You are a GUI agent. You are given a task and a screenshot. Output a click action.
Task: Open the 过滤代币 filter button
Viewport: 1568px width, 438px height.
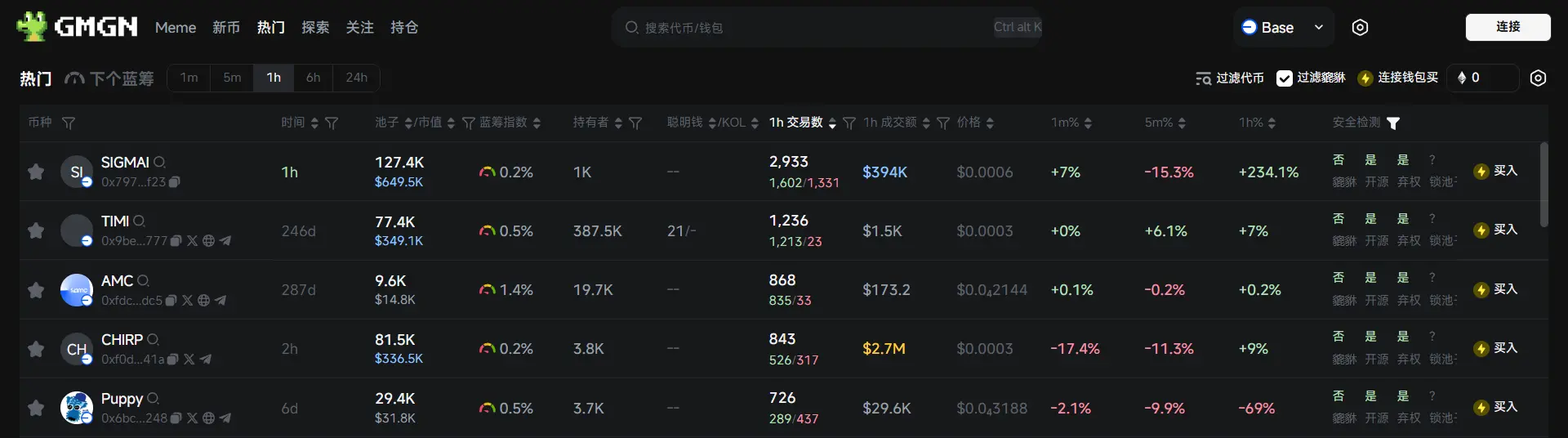[x=1230, y=78]
